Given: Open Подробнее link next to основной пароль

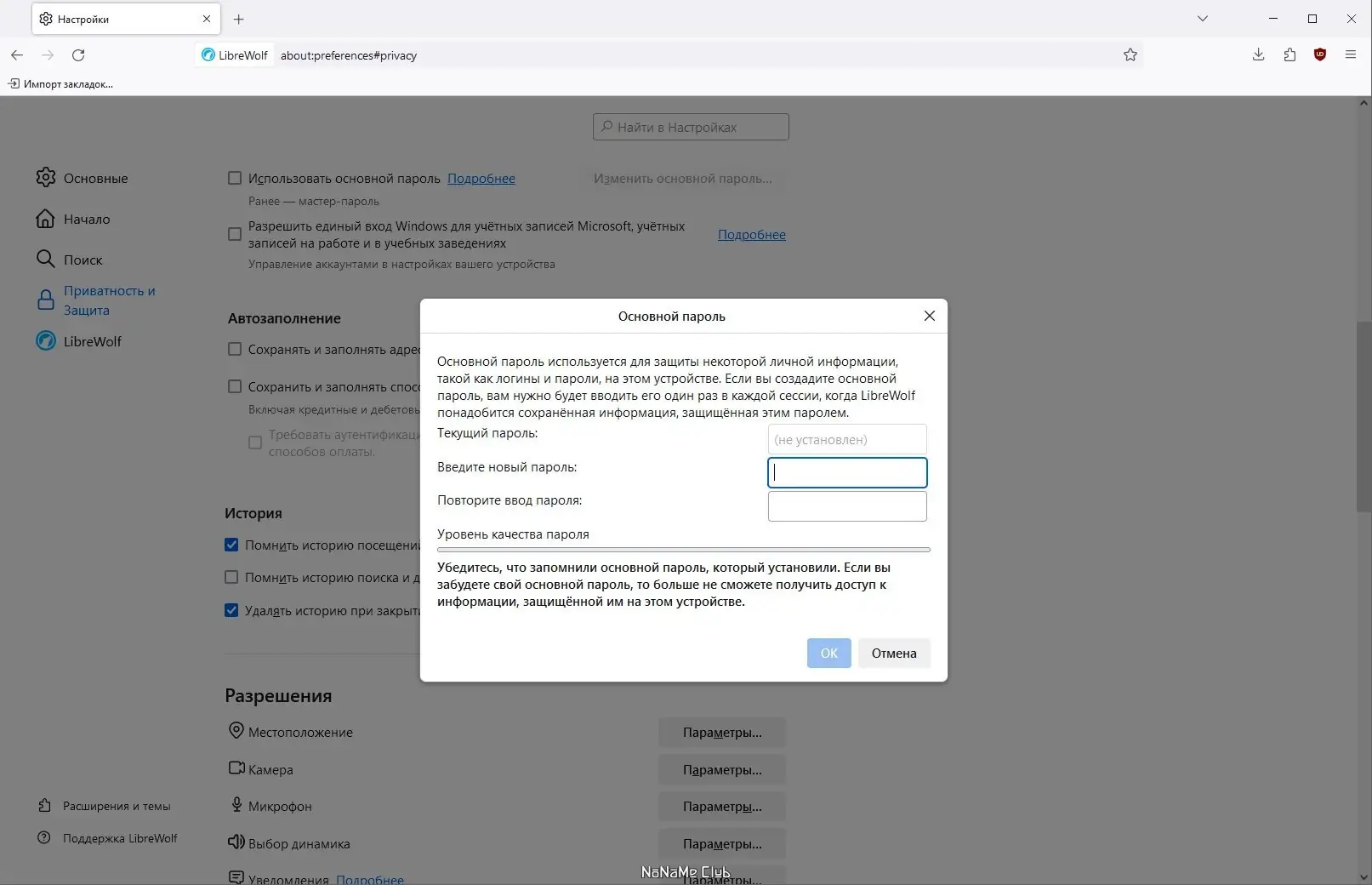Looking at the screenshot, I should coord(481,179).
